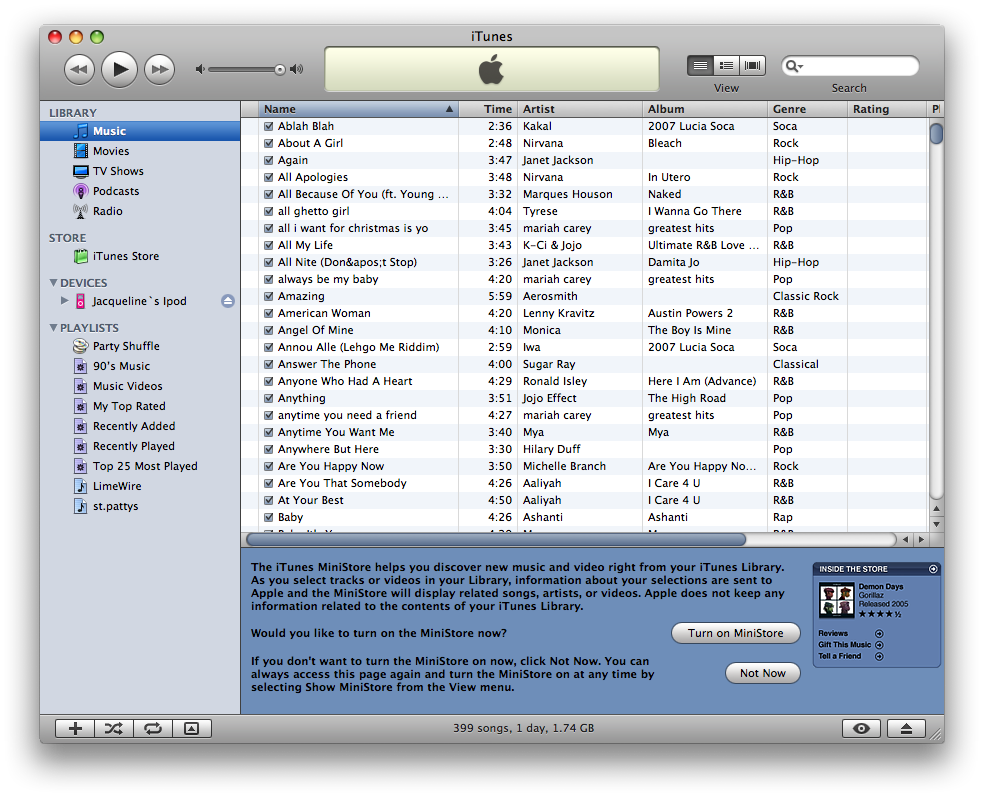Screen dimensions: 984x798
Task: Uncheck the All Apologies song
Action: point(269,178)
